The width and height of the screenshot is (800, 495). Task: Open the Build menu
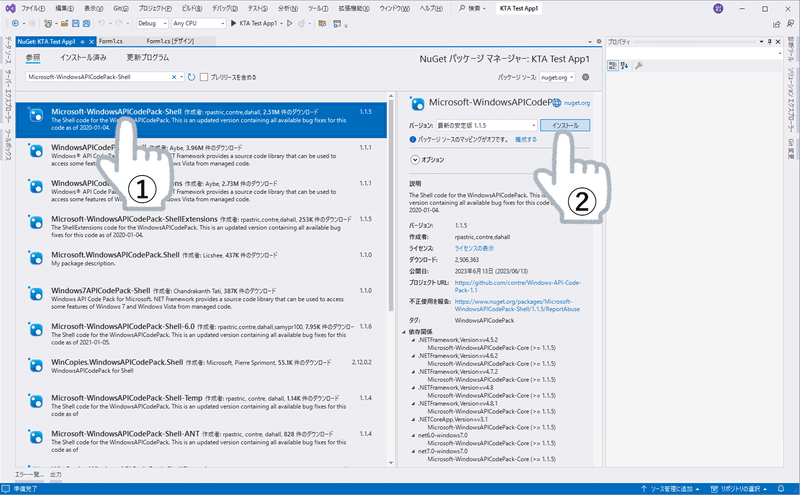tap(192, 9)
